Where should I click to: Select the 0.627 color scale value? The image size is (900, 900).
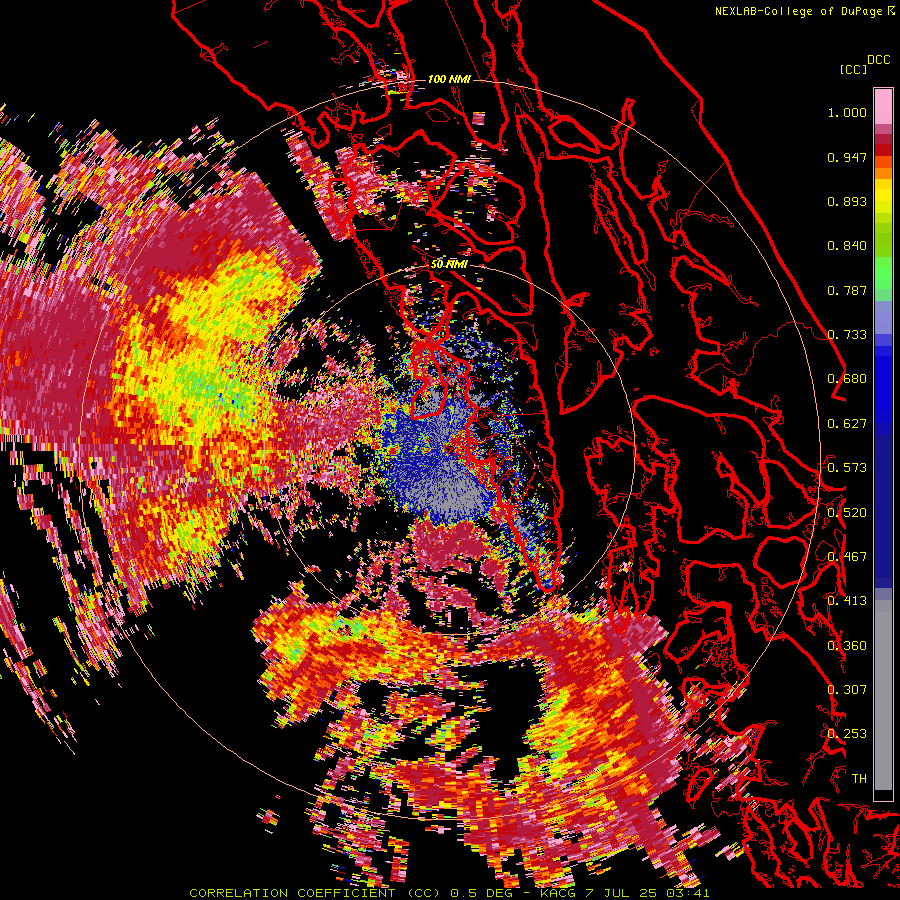point(847,424)
